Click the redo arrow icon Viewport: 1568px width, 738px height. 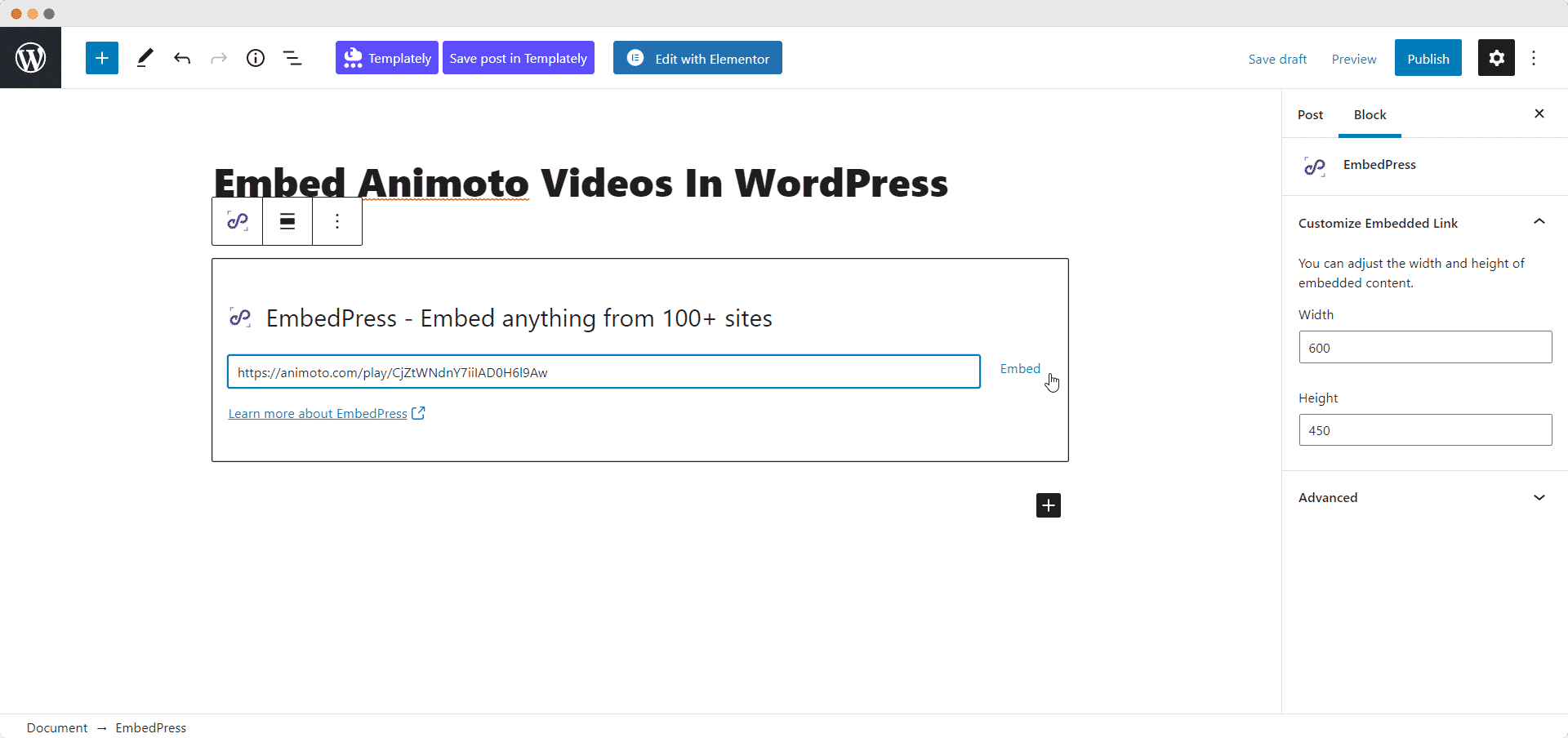click(x=219, y=58)
